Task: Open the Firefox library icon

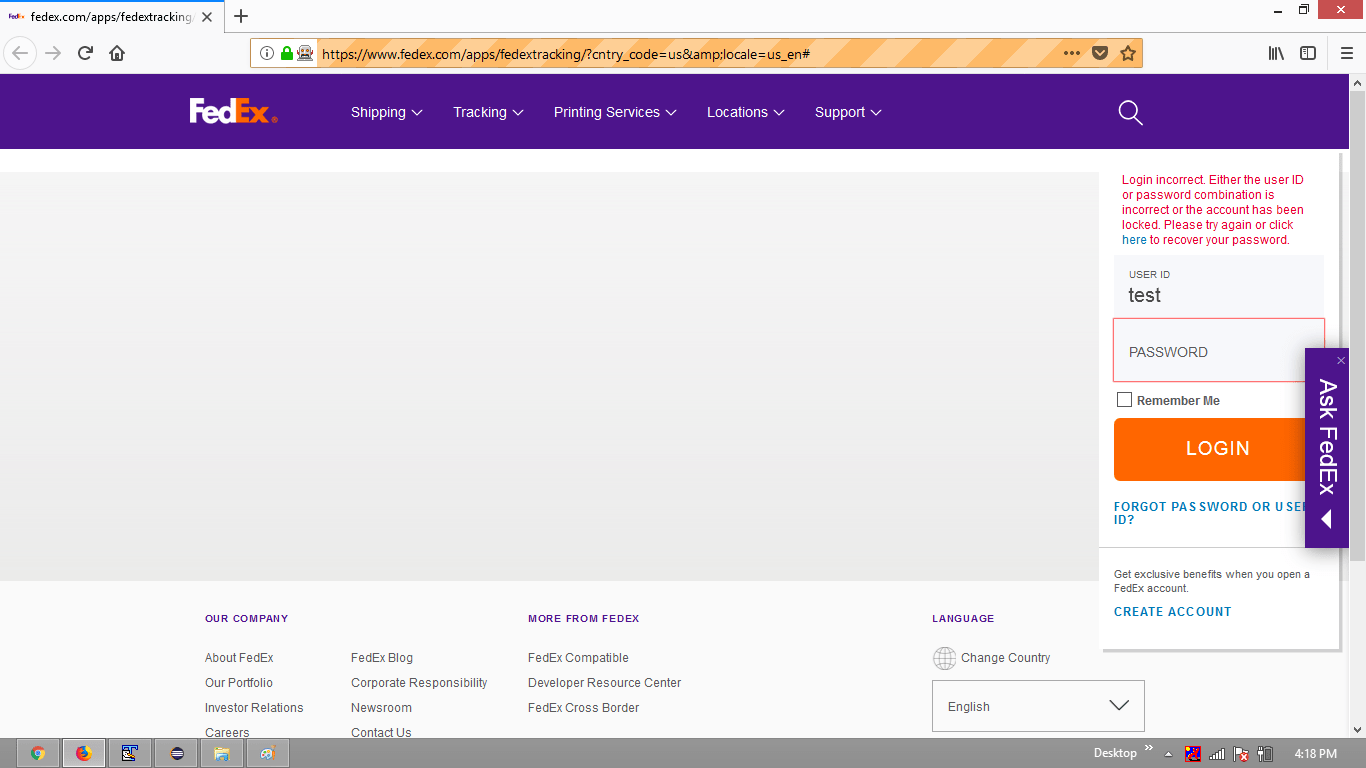Action: (x=1276, y=53)
